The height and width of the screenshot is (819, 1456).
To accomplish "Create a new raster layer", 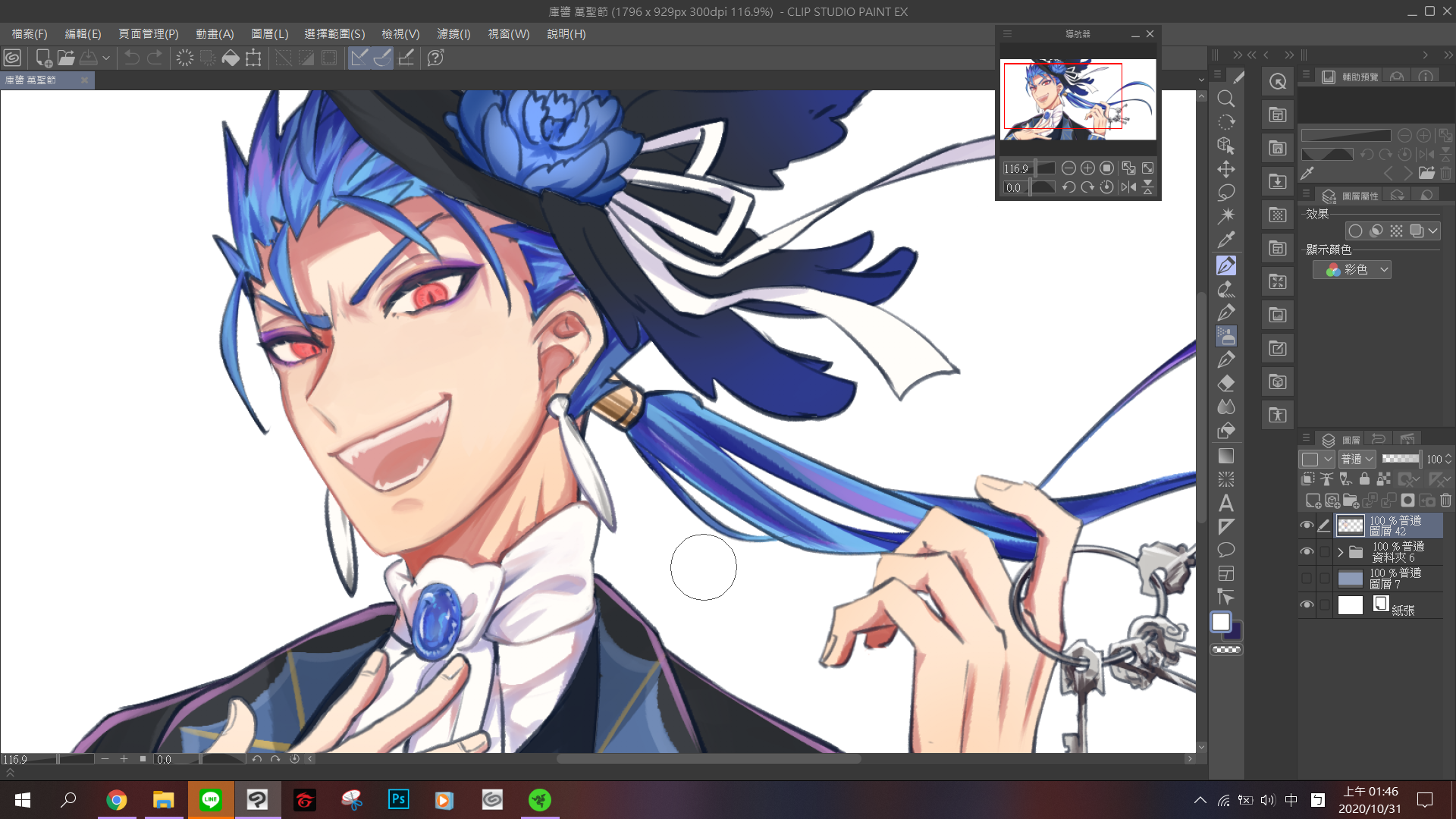I will point(1313,500).
